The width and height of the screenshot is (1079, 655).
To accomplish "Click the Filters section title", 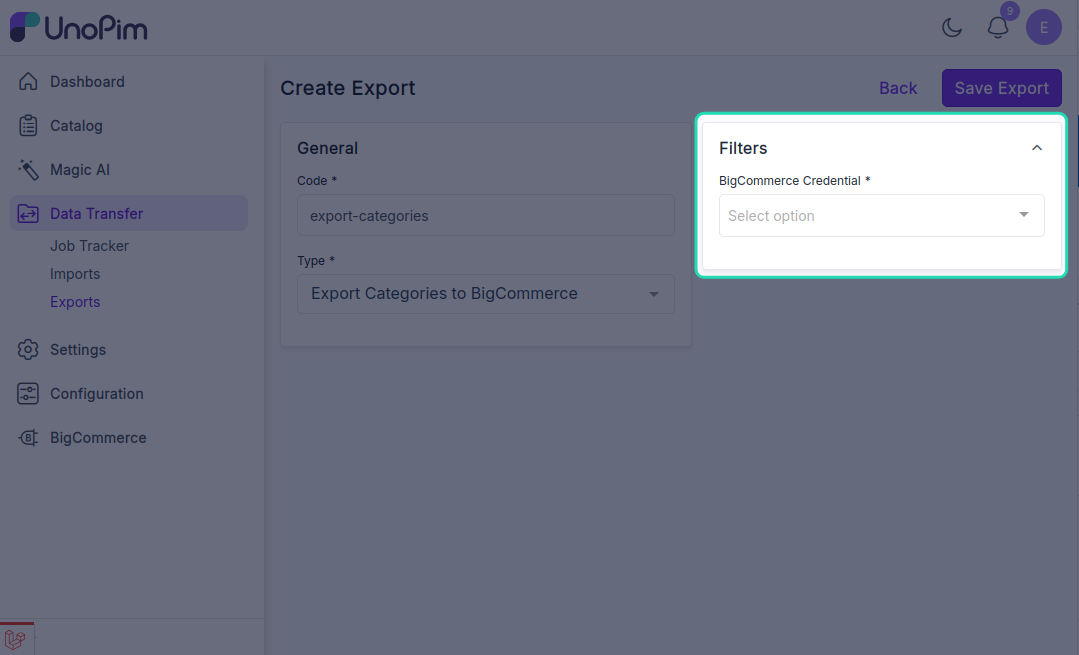I will pyautogui.click(x=743, y=148).
